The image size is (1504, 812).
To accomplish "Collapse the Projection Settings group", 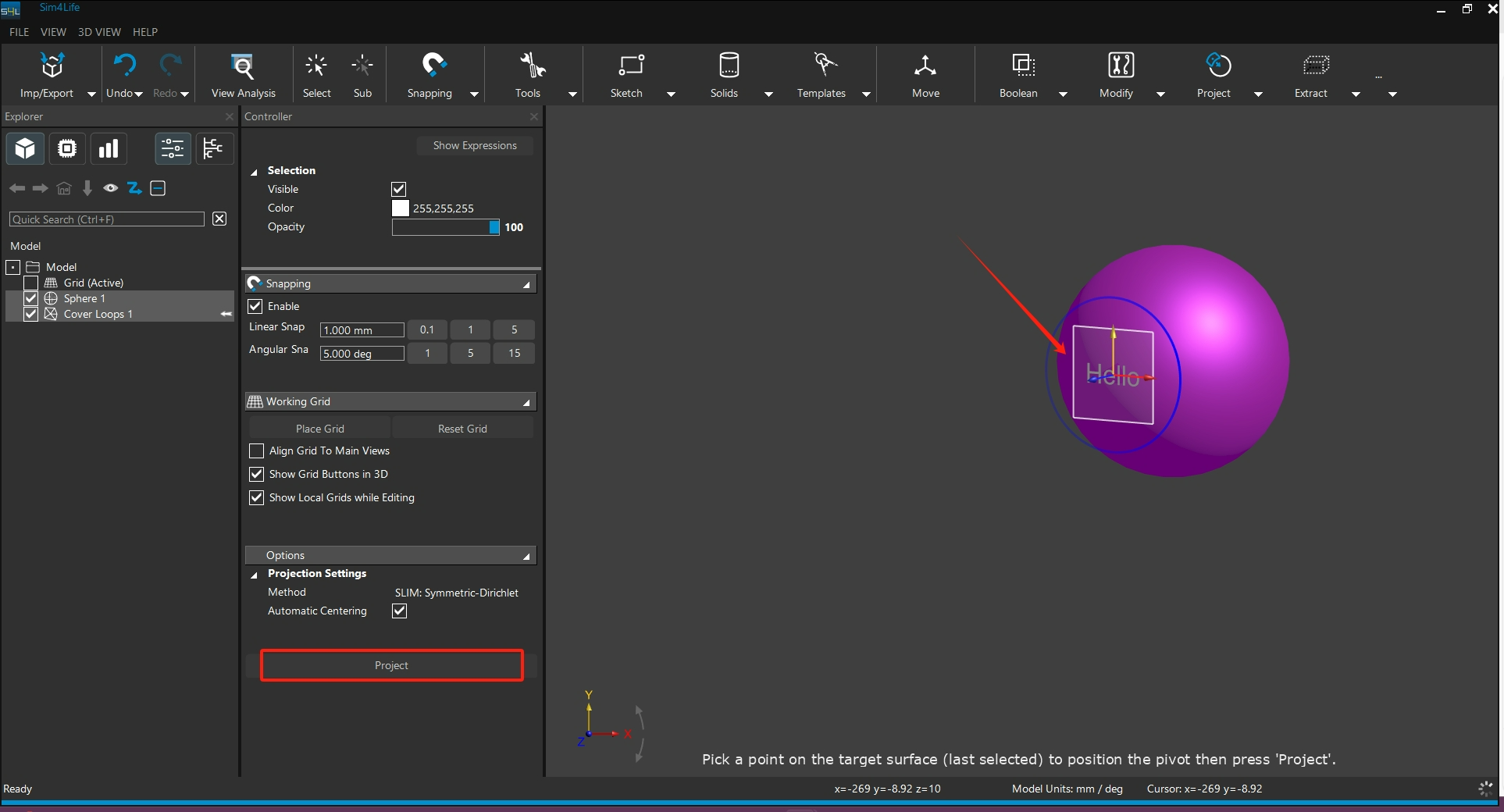I will pos(254,575).
